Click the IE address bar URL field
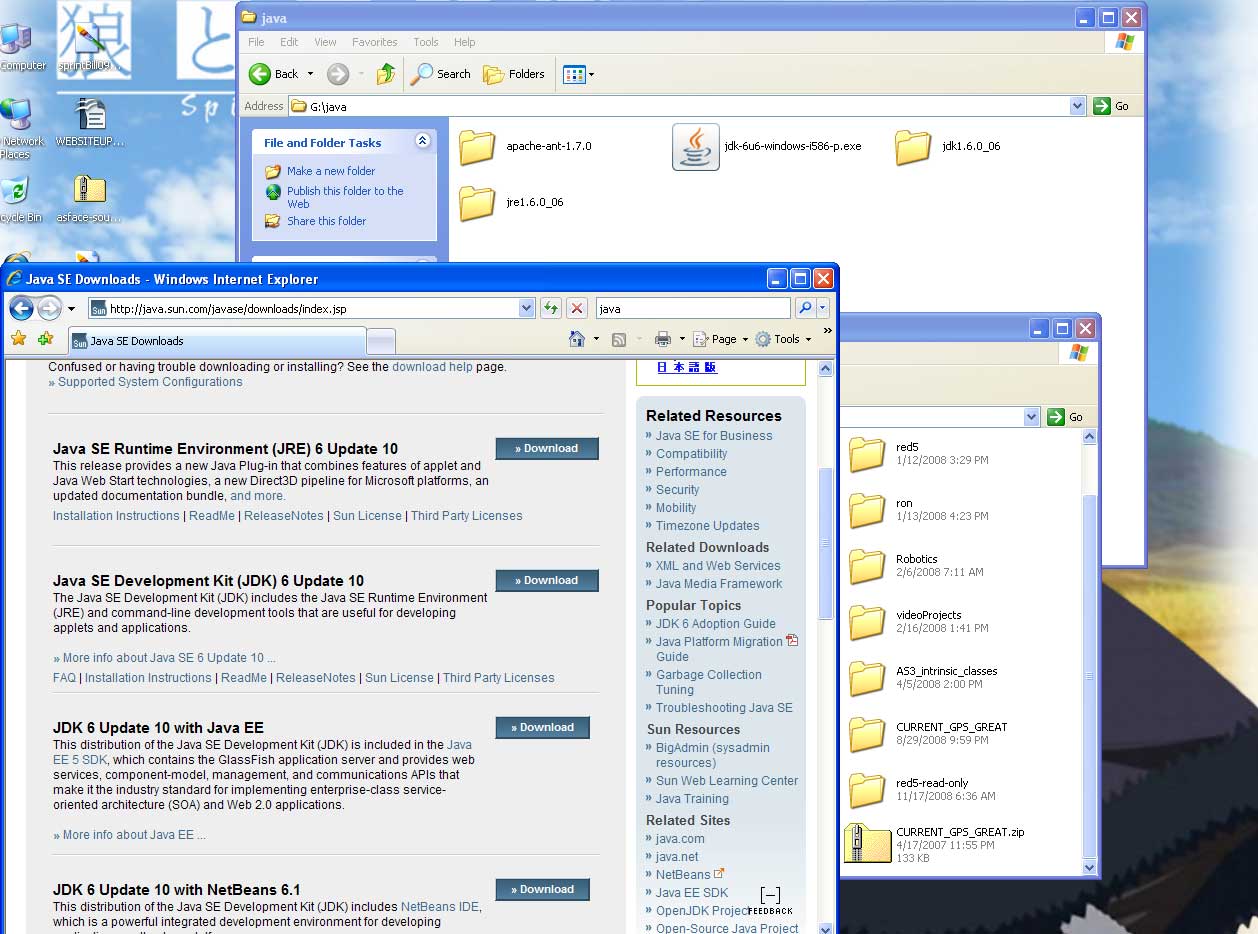Screen dimensions: 1258x934 click(304, 309)
